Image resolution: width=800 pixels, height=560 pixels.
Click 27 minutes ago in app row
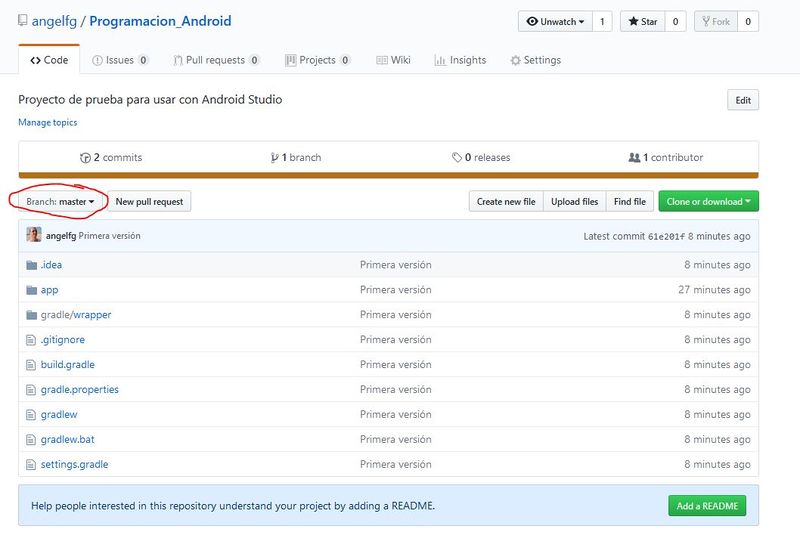tap(714, 290)
